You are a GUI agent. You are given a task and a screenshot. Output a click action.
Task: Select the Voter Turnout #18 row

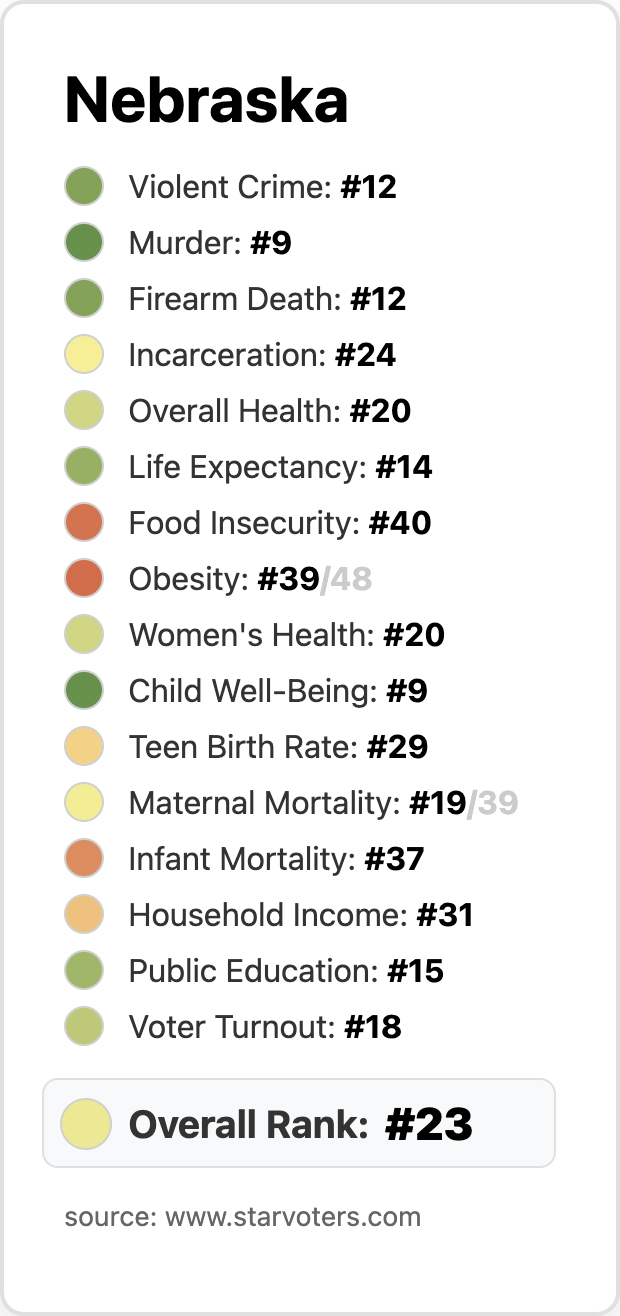click(x=265, y=1027)
